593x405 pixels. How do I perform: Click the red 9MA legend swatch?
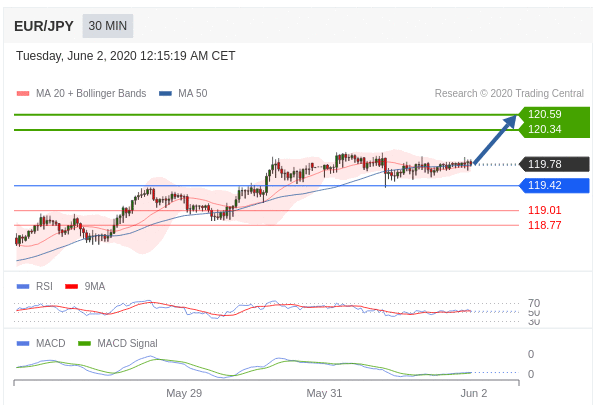[x=71, y=286]
